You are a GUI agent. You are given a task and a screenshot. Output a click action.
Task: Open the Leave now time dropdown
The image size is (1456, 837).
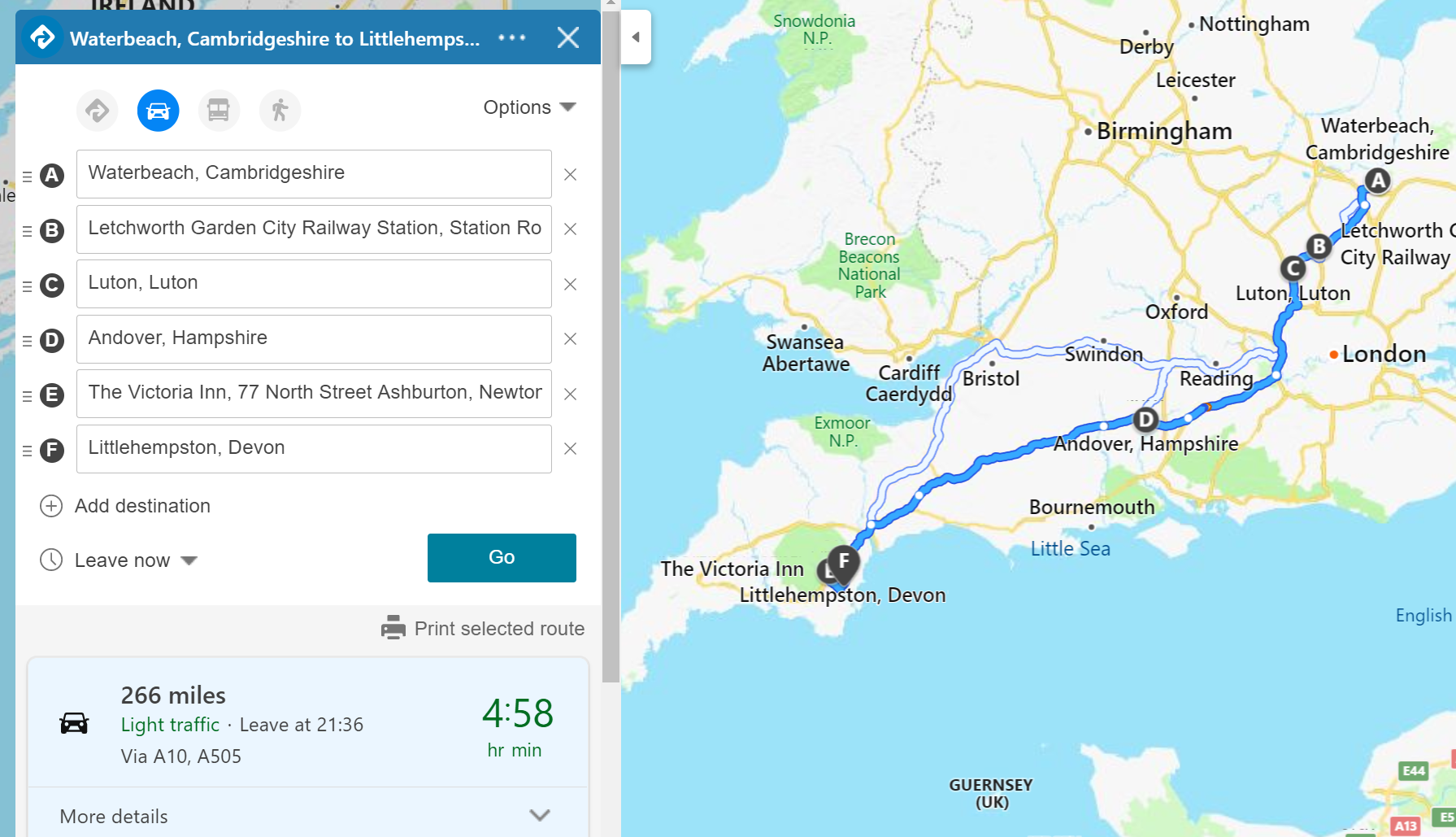click(x=135, y=560)
